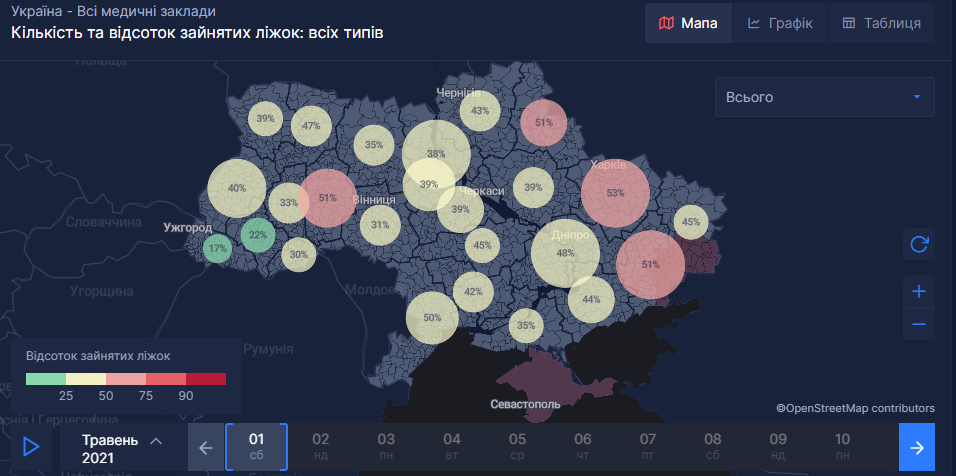
Task: Expand the Всього dropdown selector
Action: coord(824,97)
